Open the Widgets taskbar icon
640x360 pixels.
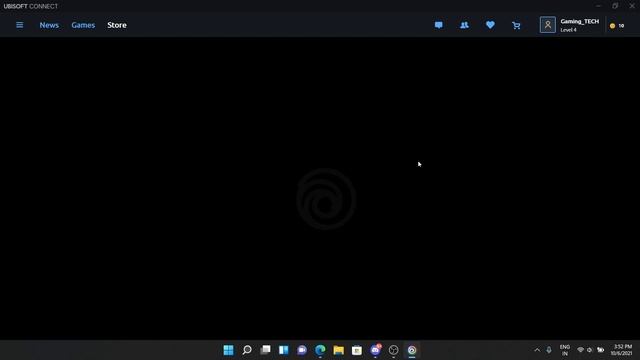284,350
